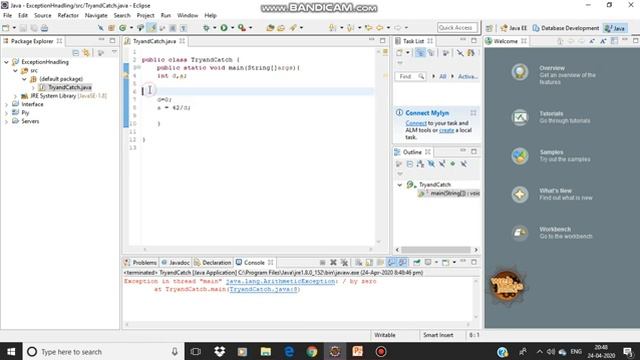640x360 pixels.
Task: Click the Open Type toolbar icon
Action: (270, 28)
